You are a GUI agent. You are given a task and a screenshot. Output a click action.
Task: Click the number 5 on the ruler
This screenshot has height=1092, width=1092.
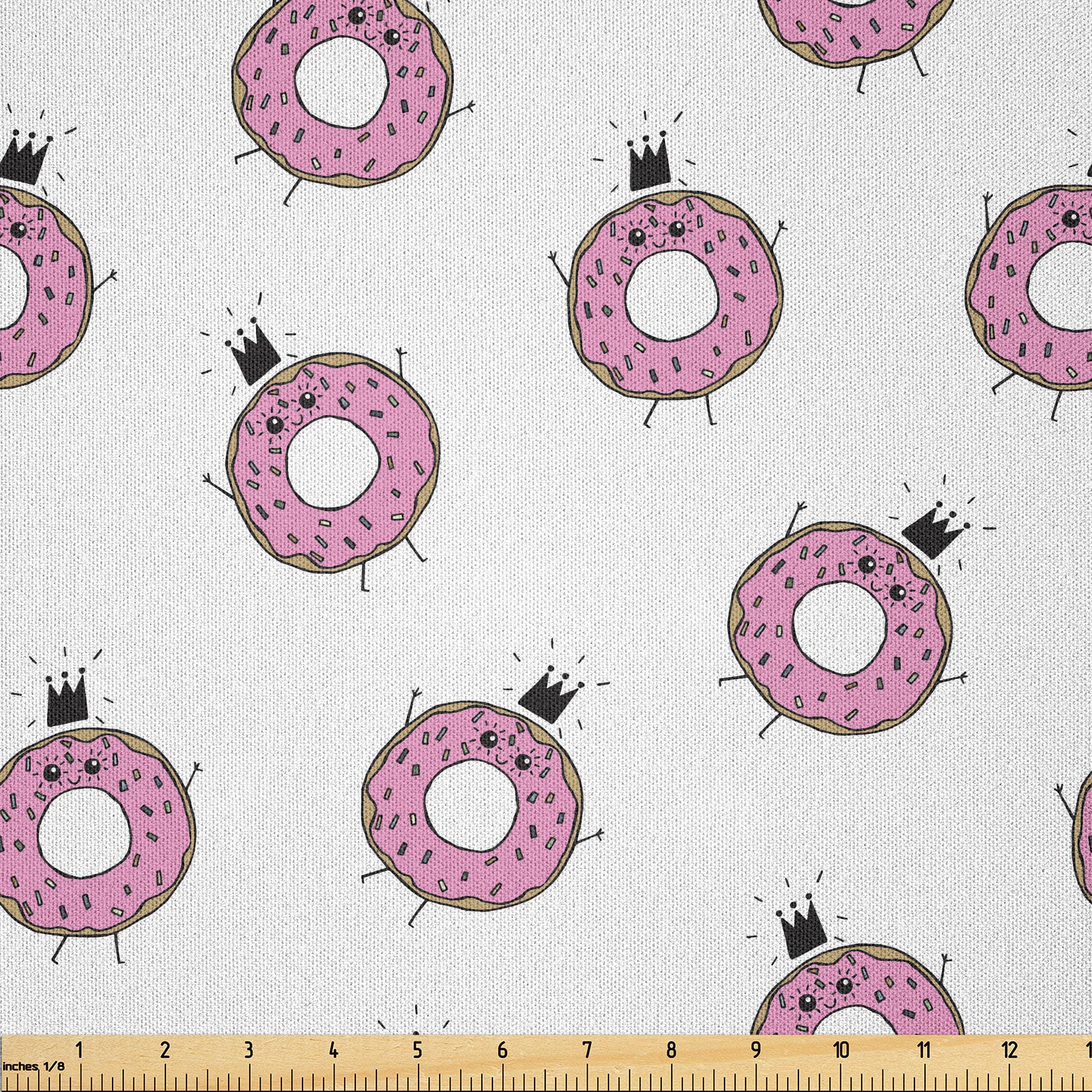[x=417, y=1050]
